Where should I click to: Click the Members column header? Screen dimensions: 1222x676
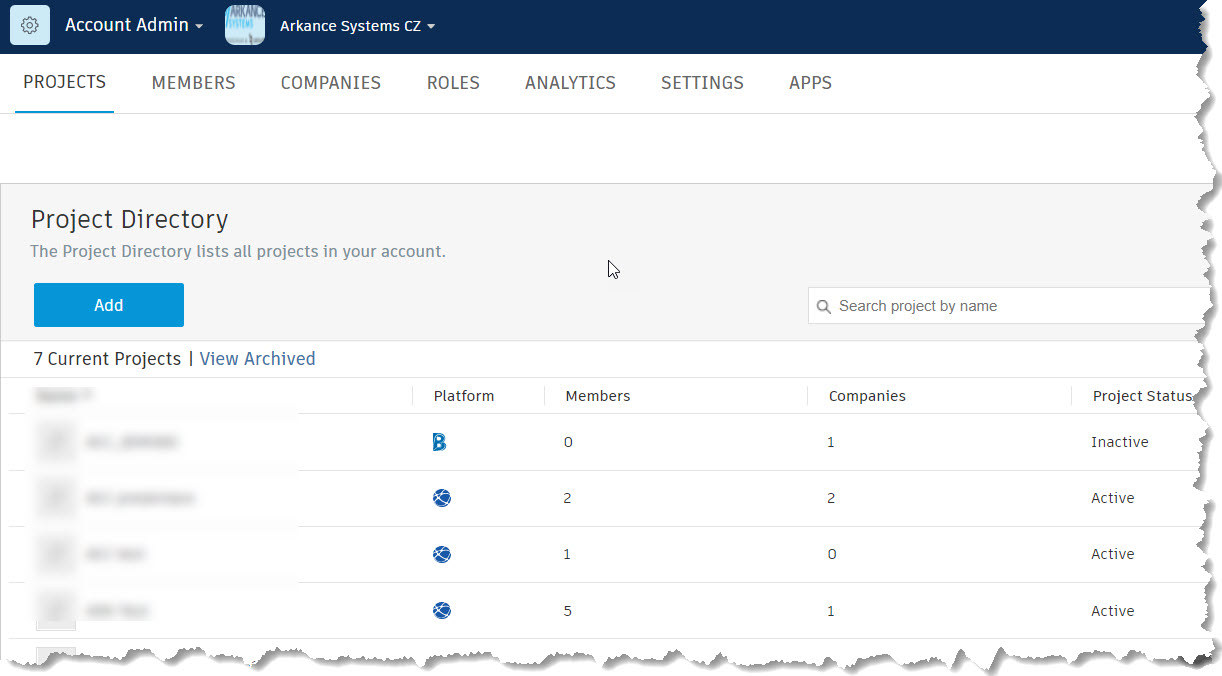point(598,396)
